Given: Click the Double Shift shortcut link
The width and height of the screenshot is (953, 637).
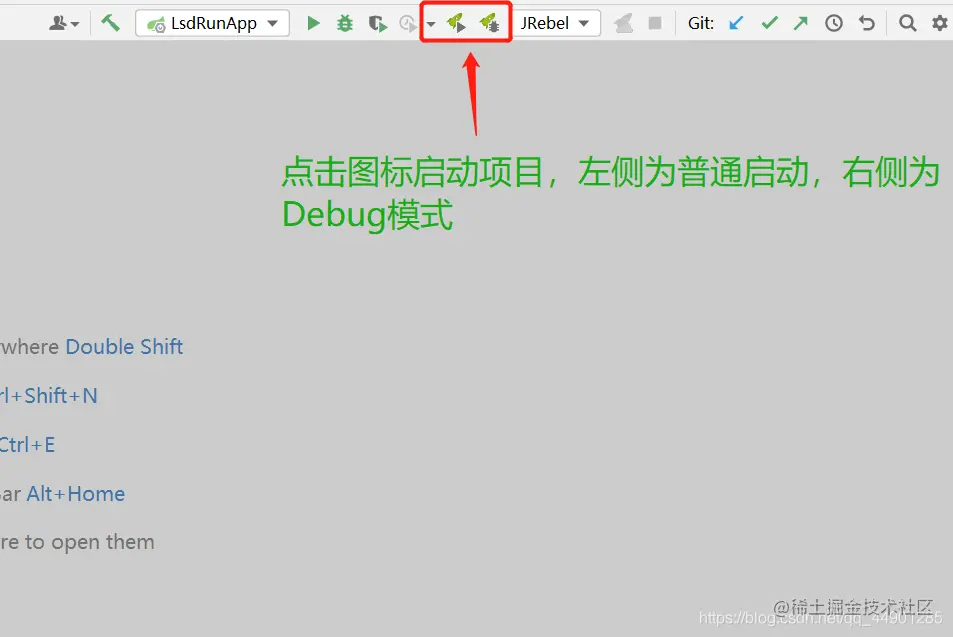Looking at the screenshot, I should click(124, 346).
